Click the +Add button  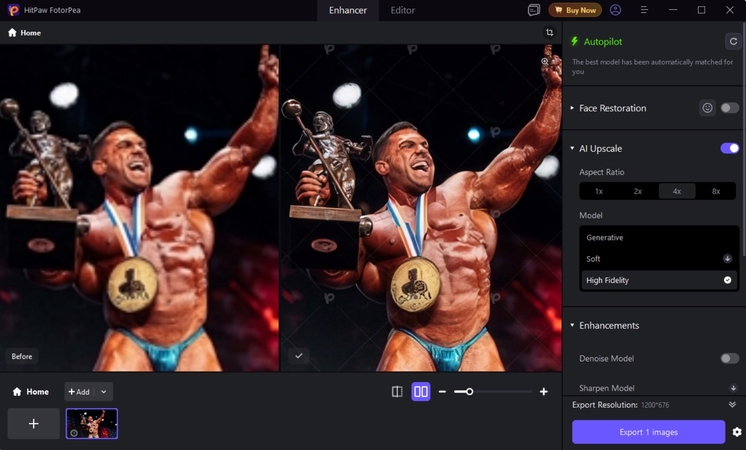click(79, 391)
